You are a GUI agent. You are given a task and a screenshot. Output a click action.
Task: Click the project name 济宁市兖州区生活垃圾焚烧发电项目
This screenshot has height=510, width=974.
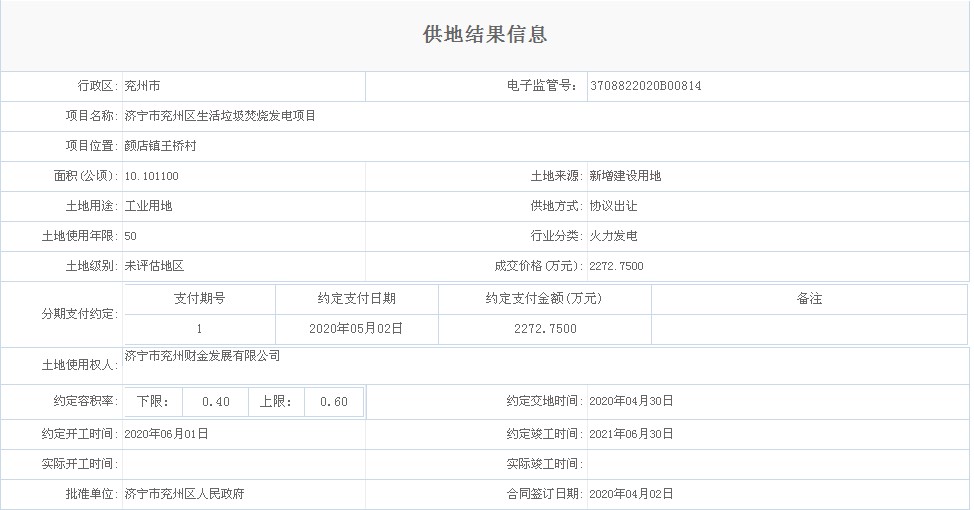(220, 116)
